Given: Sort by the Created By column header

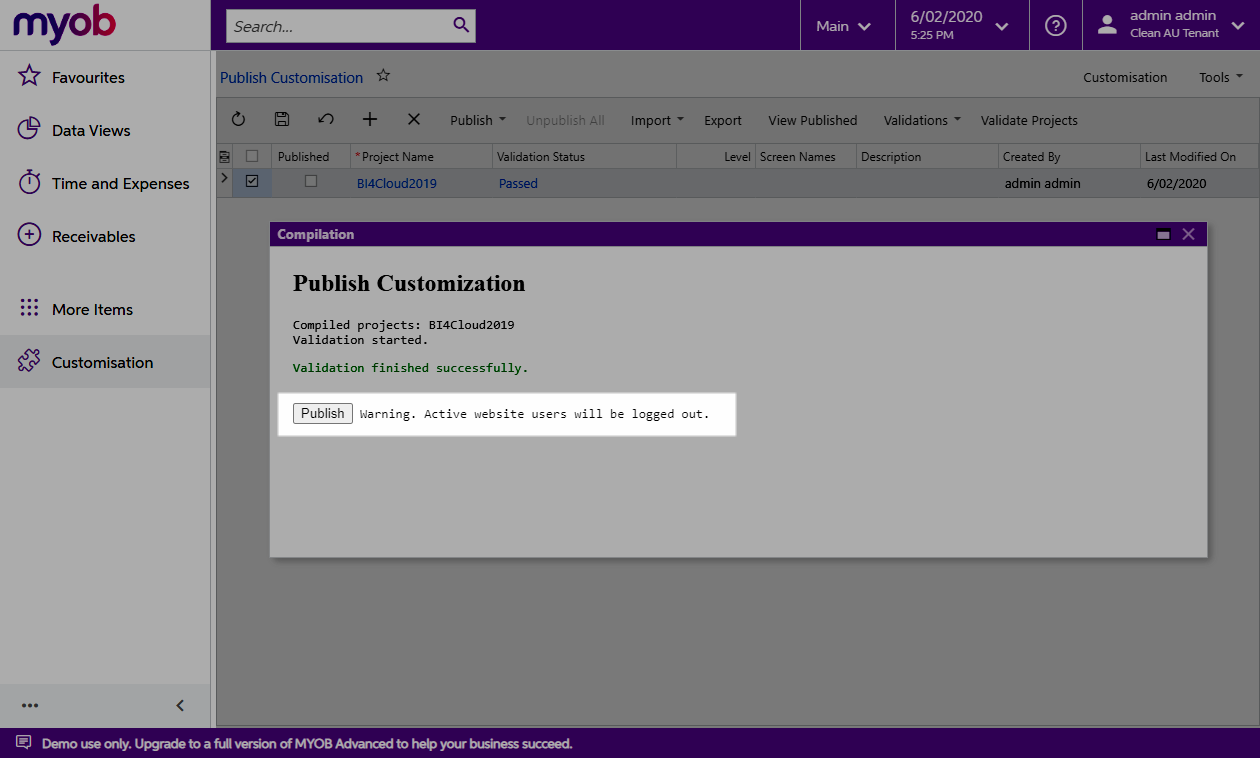Looking at the screenshot, I should point(1070,156).
